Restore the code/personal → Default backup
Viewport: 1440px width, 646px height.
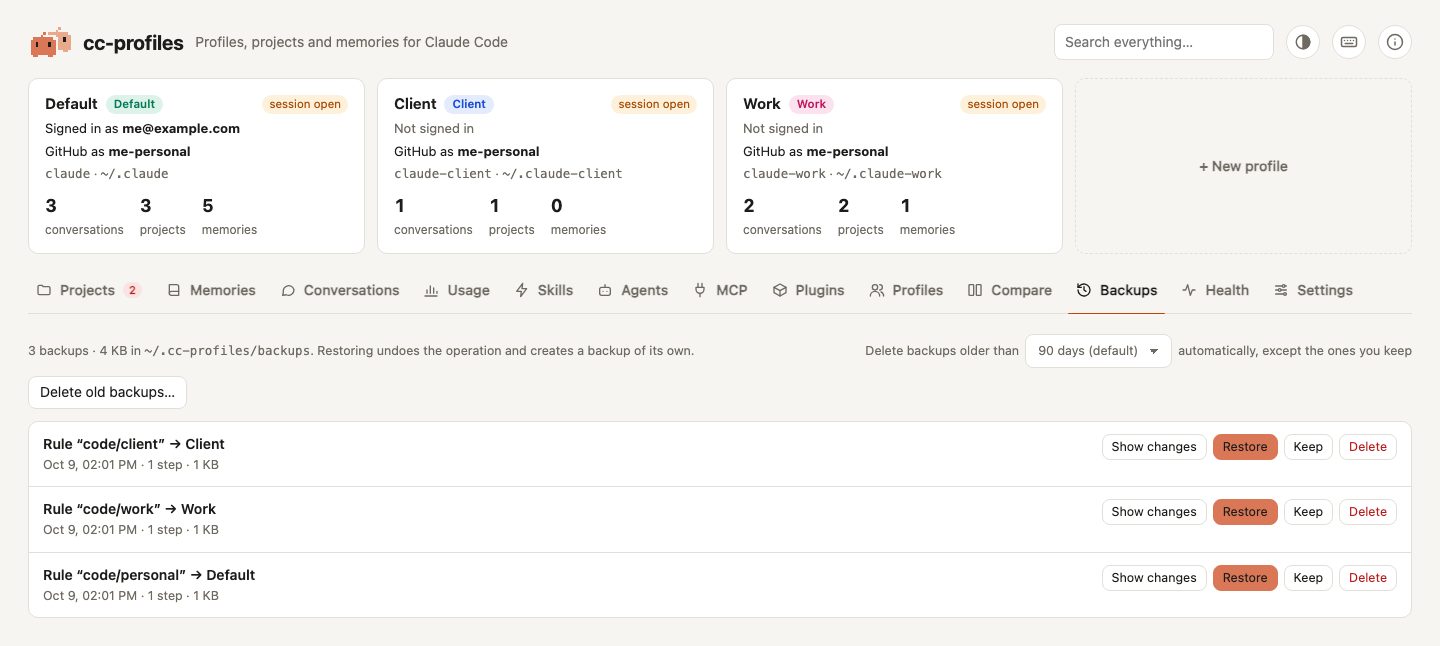tap(1245, 578)
